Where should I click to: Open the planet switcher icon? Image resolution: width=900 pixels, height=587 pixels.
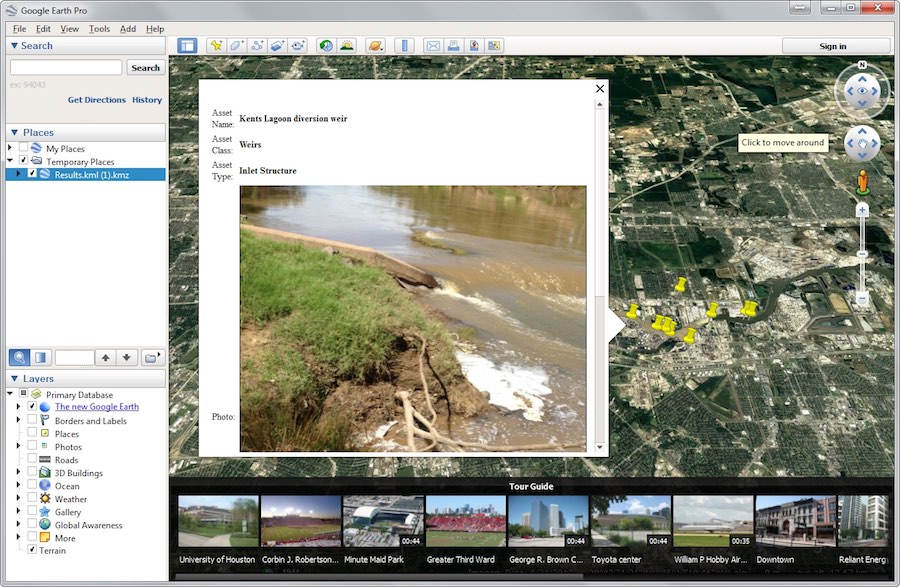tap(375, 46)
